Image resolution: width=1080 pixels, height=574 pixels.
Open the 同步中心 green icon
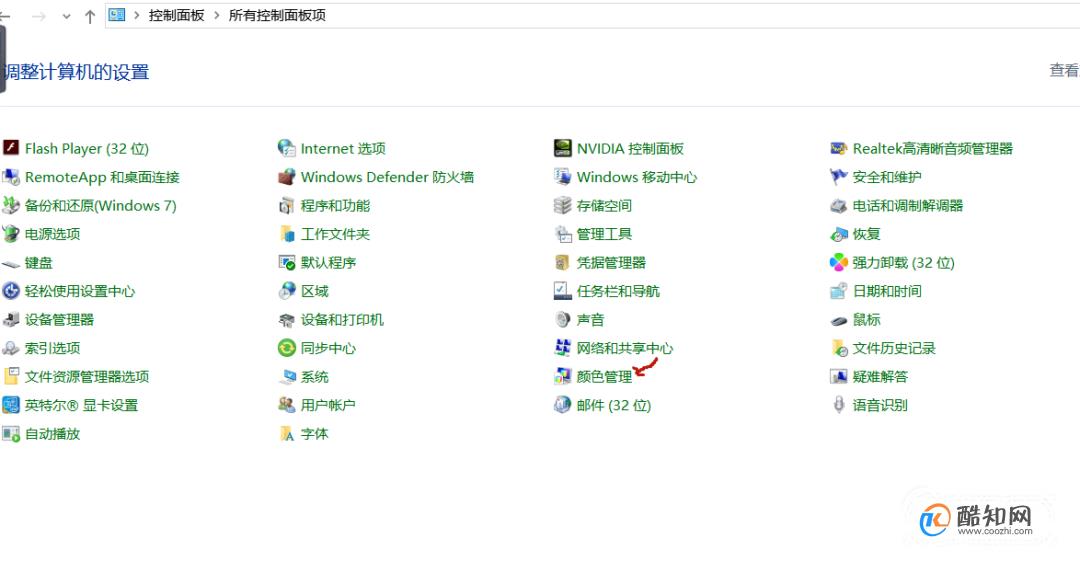point(287,348)
